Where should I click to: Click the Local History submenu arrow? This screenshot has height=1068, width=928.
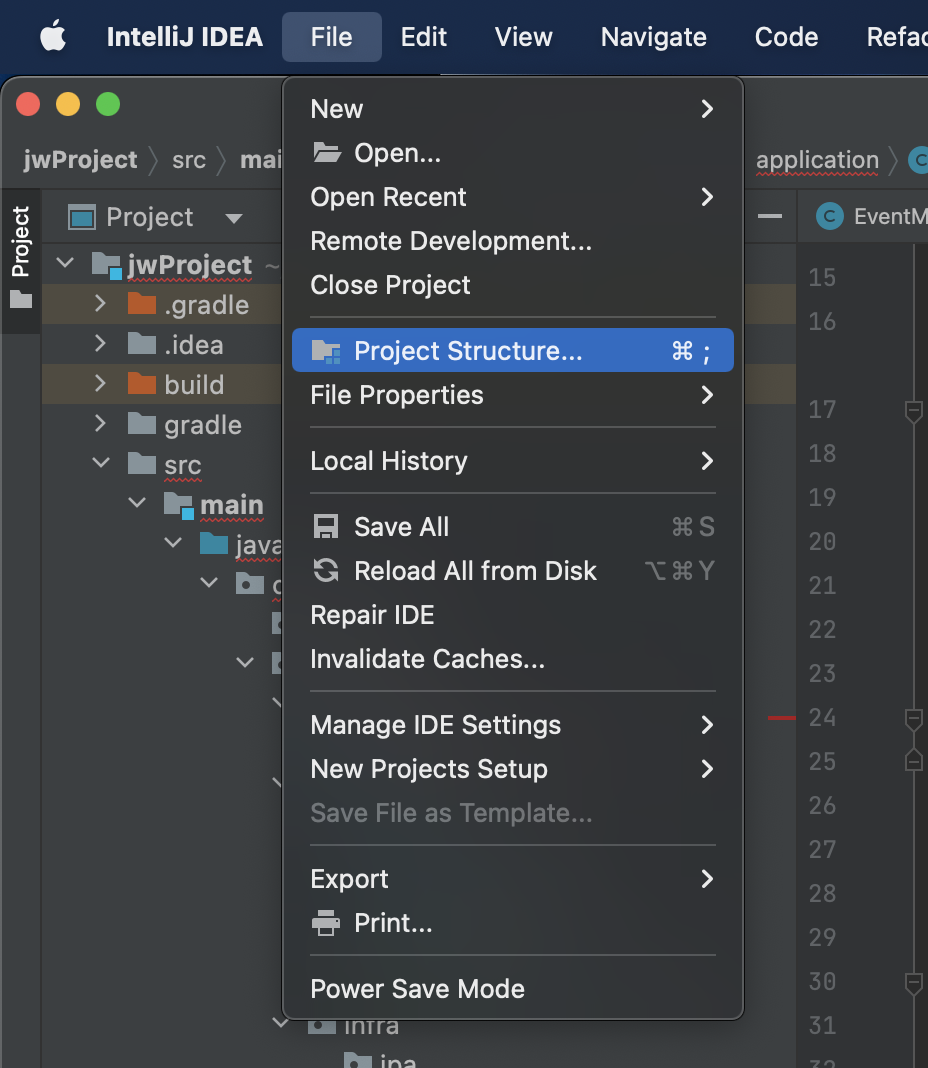tap(707, 461)
